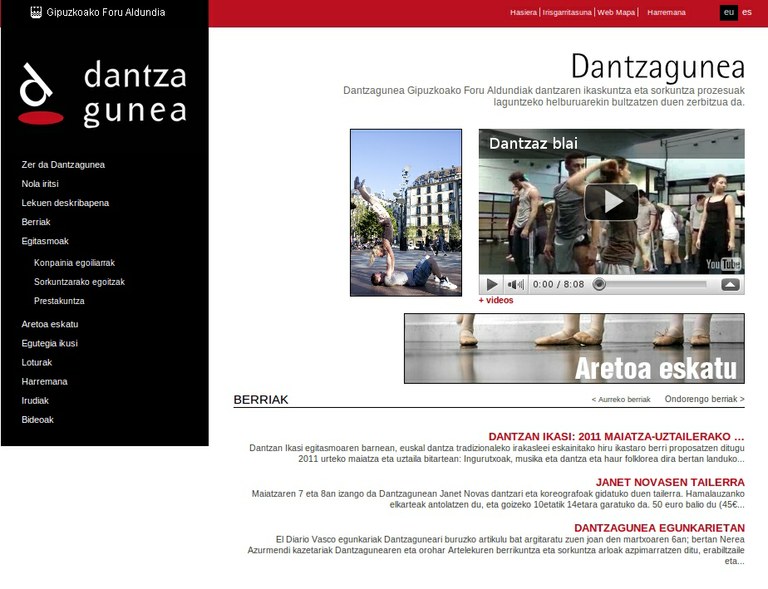Select the eu language option

[x=729, y=12]
